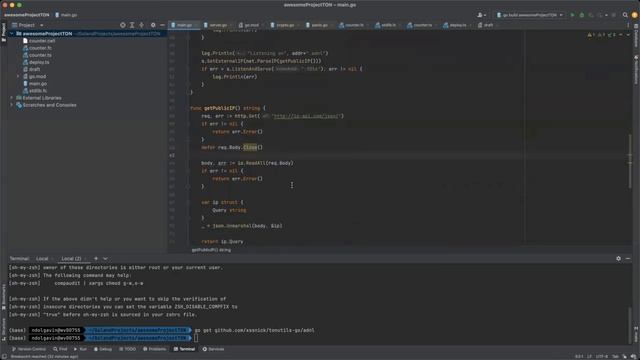
Task: Add a new terminal tab
Action: pos(96,258)
